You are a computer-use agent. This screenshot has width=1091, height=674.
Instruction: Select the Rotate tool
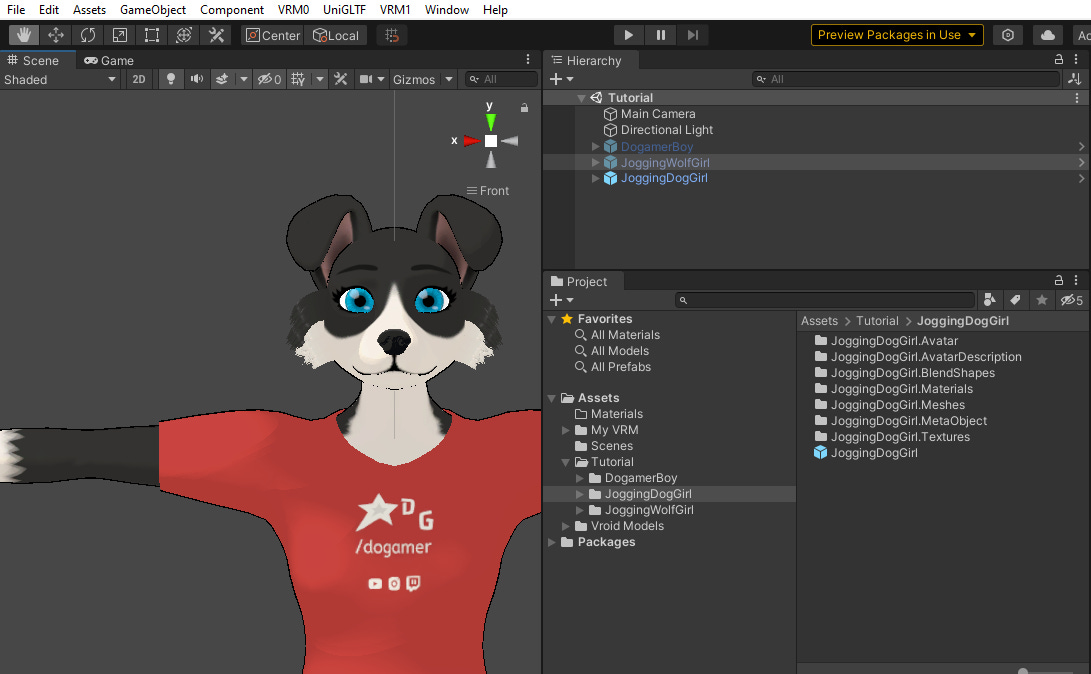pos(88,35)
